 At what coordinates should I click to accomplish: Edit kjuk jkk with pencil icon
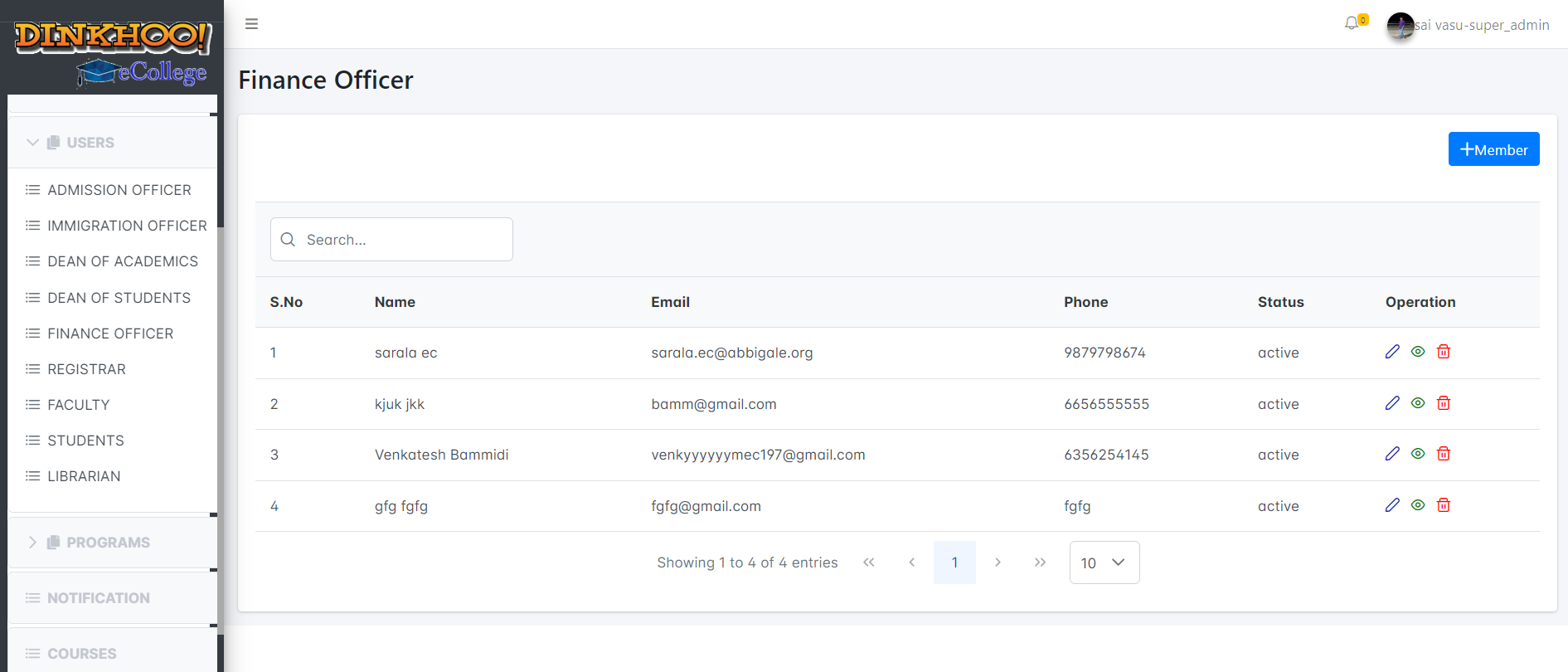[1392, 403]
